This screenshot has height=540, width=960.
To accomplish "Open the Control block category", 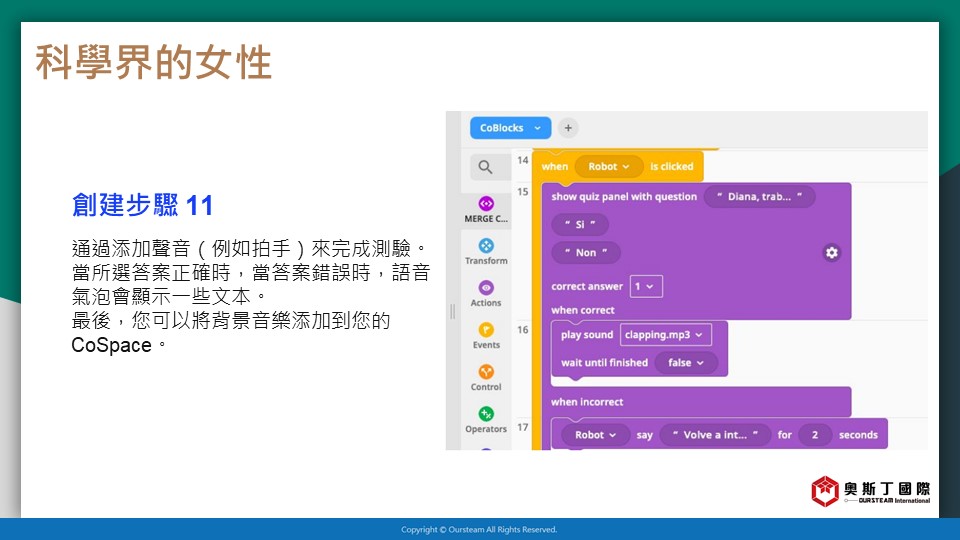I will tap(486, 378).
